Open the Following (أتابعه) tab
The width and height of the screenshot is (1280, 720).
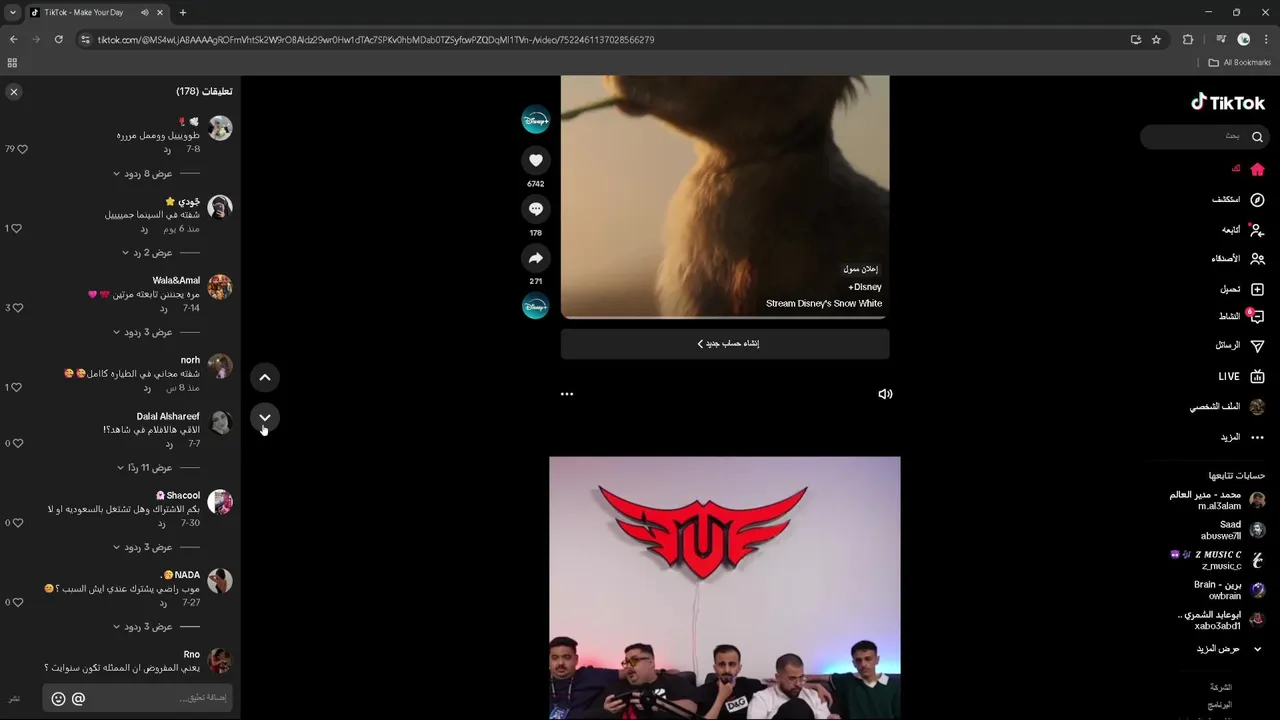[1243, 229]
